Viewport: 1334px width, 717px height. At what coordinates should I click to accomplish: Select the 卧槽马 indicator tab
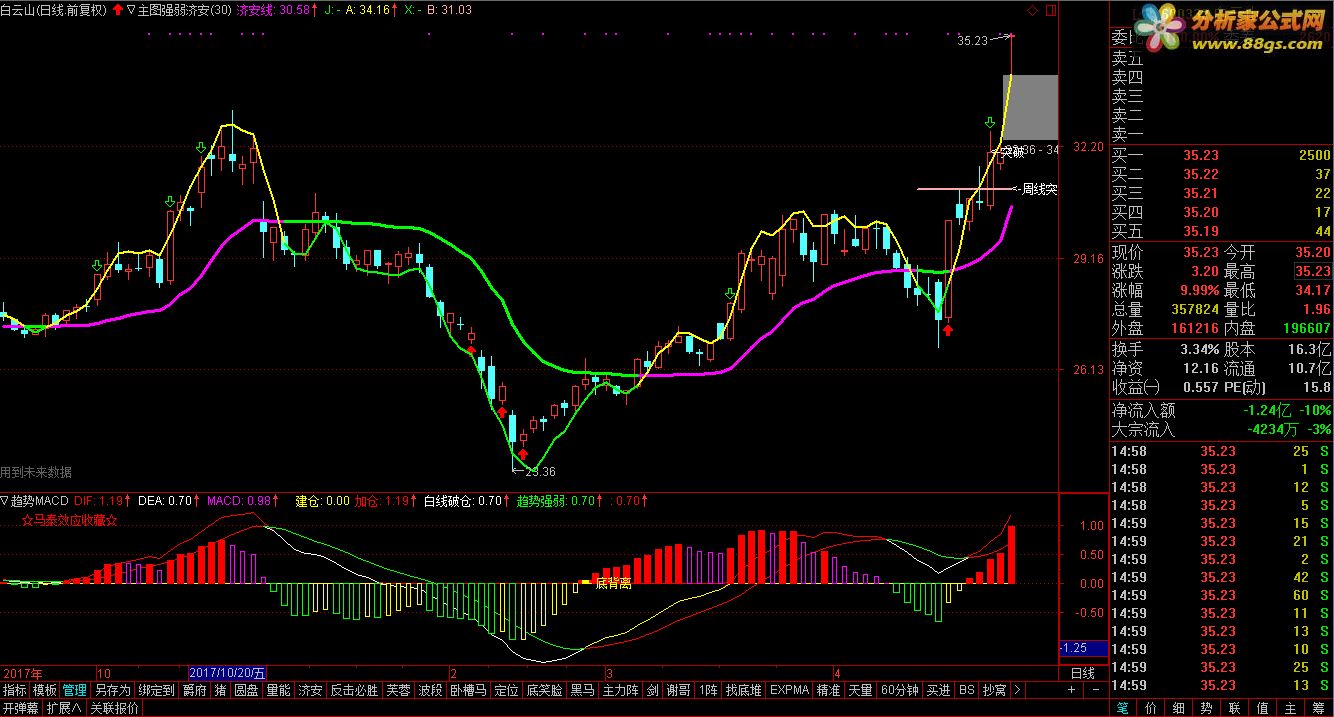[469, 690]
